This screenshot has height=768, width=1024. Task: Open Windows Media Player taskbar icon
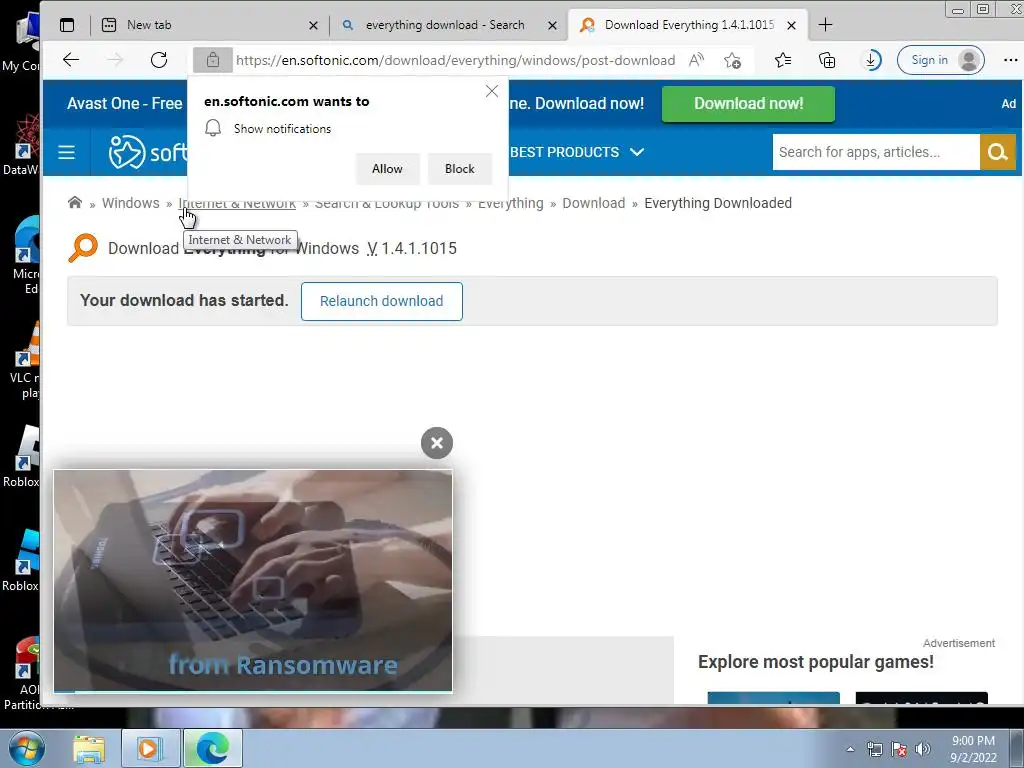(x=150, y=748)
